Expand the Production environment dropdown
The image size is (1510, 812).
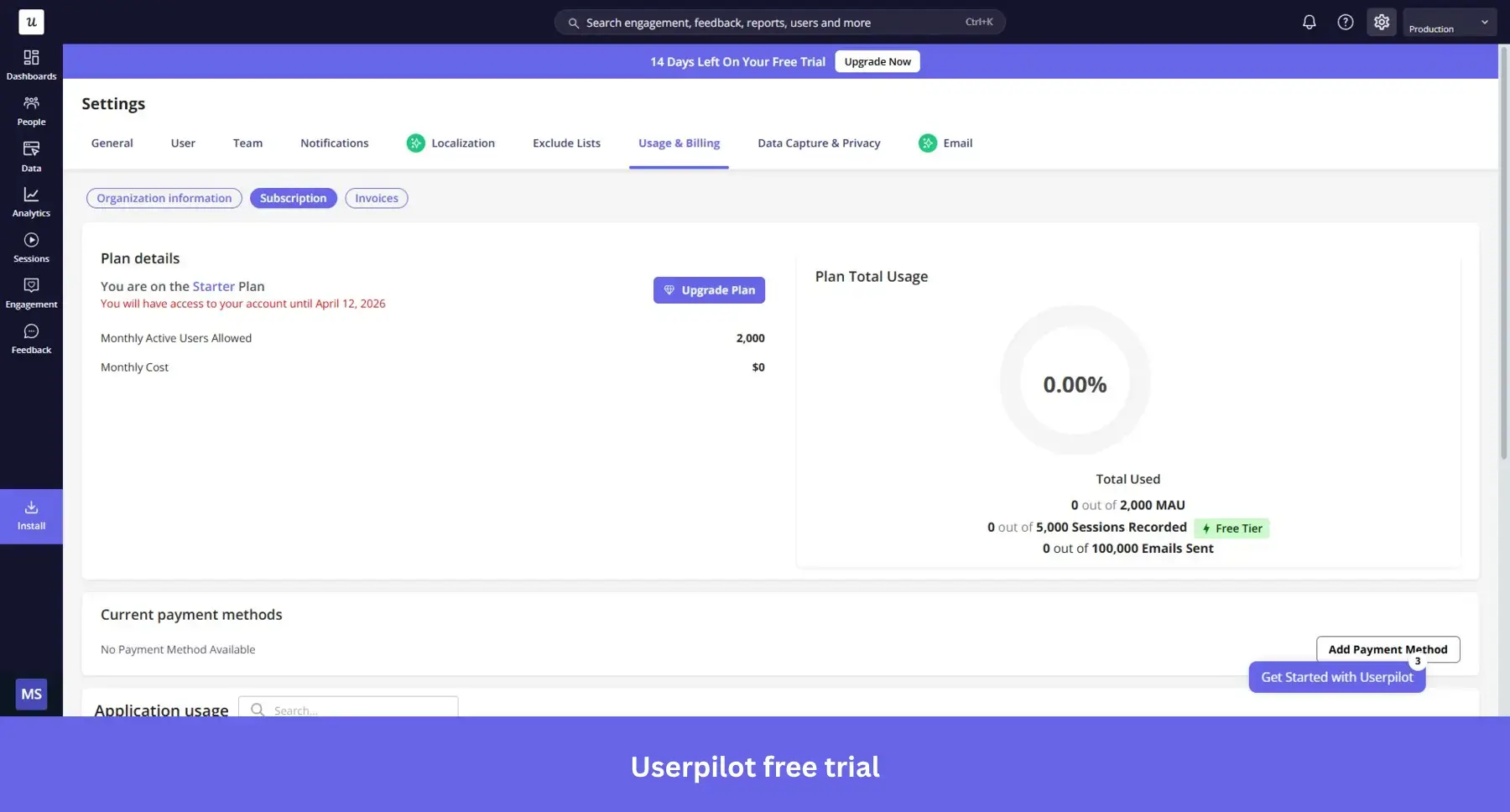[1449, 22]
